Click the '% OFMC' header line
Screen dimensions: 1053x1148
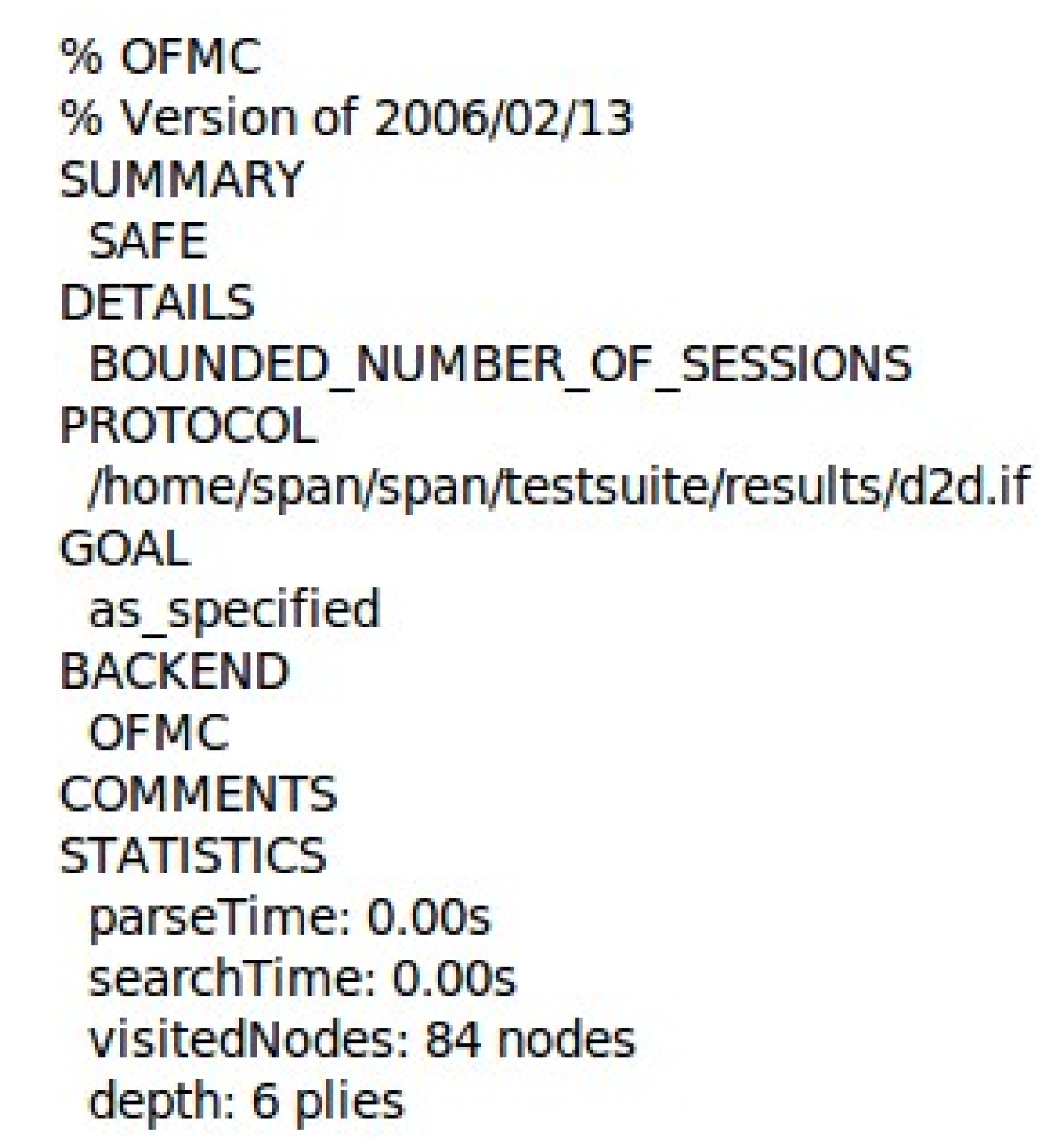(160, 56)
